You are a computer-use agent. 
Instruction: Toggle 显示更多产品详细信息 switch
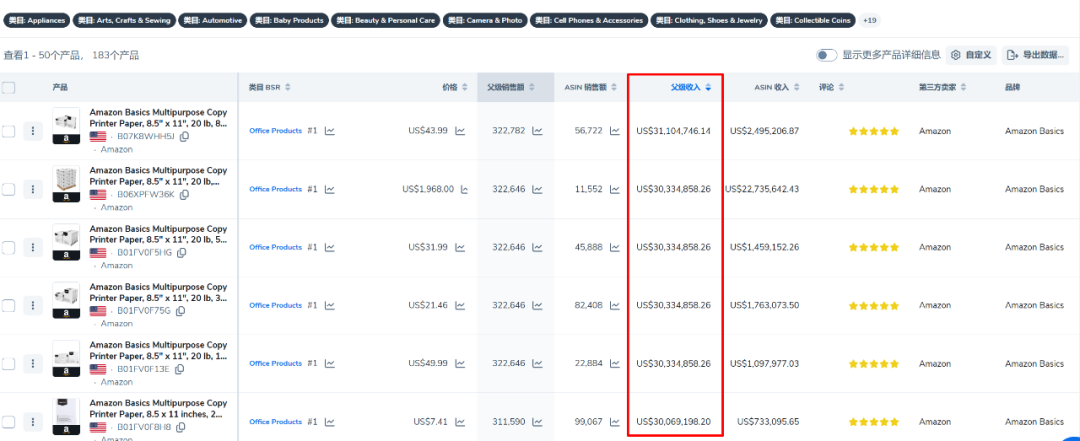click(x=827, y=55)
